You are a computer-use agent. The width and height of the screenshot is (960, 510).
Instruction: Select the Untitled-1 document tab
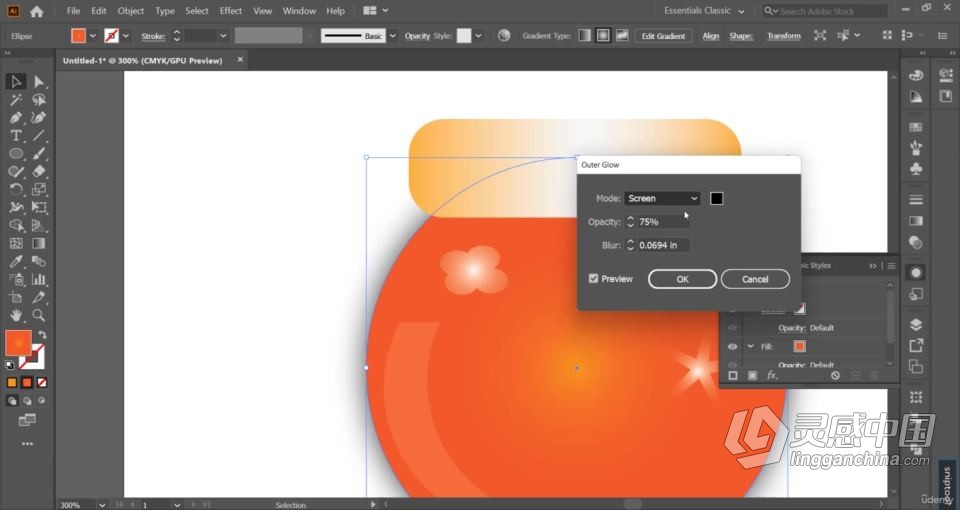tap(143, 60)
